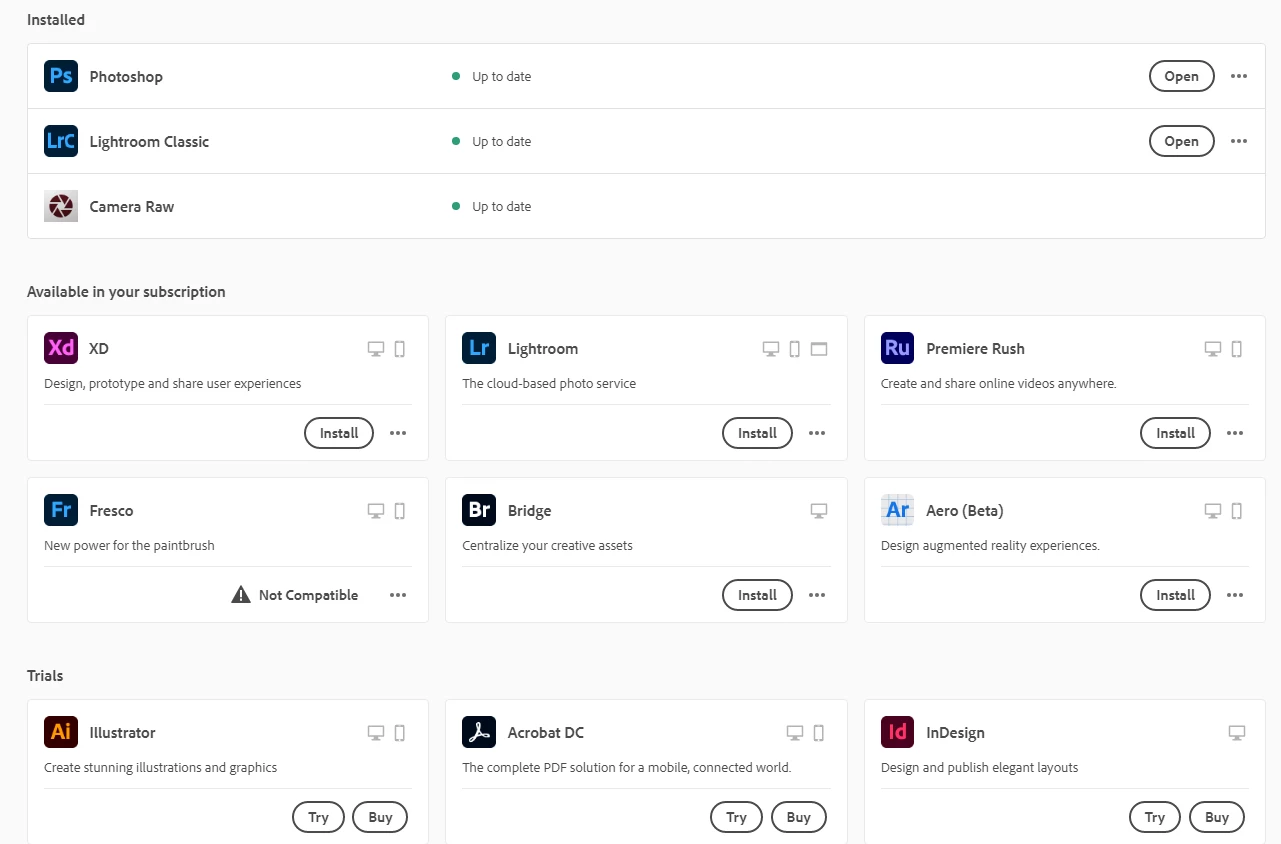Click the mobile platform icon on Illustrator card
1281x844 pixels.
(400, 733)
